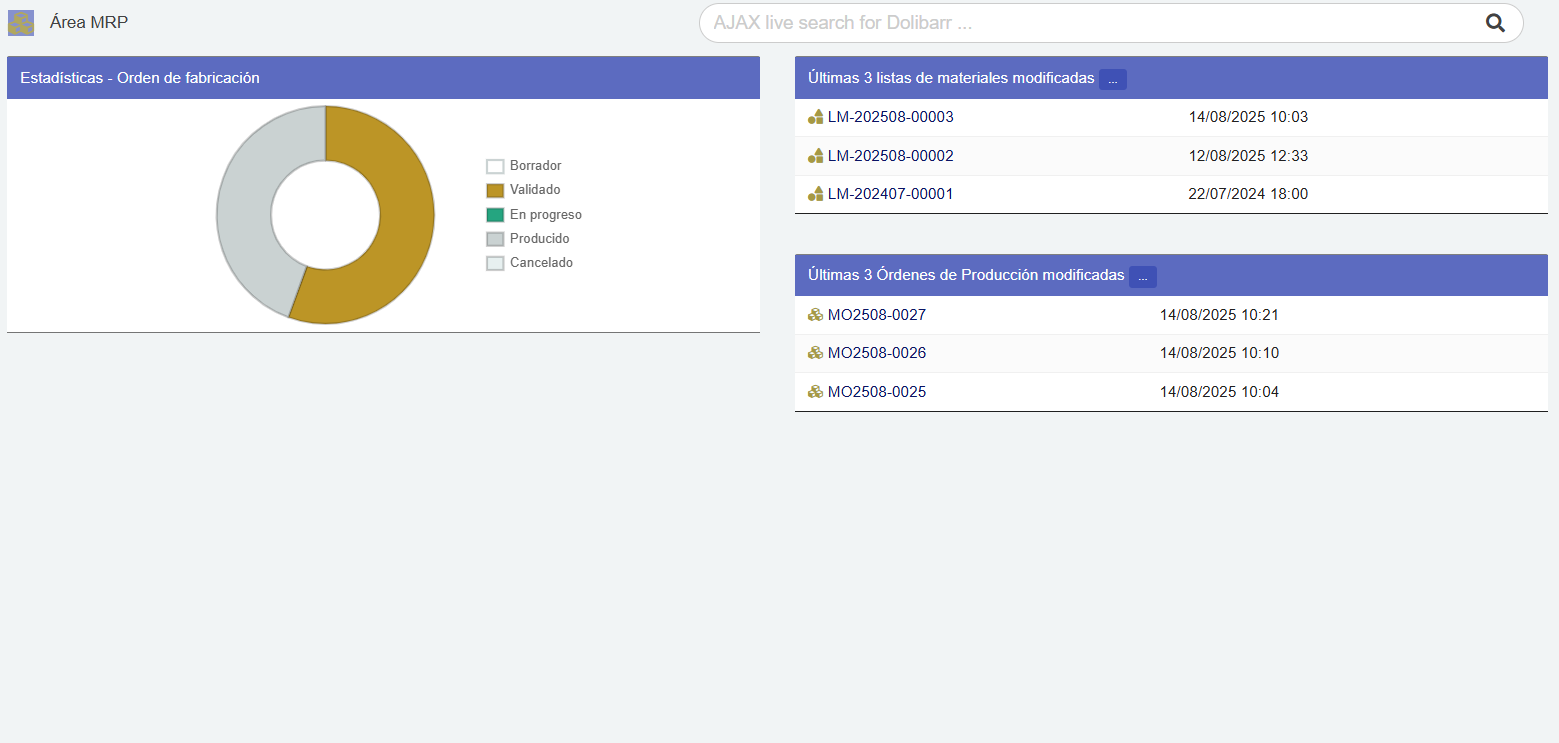Click the order icon beside MO2508-0026
The width and height of the screenshot is (1559, 743).
point(815,353)
